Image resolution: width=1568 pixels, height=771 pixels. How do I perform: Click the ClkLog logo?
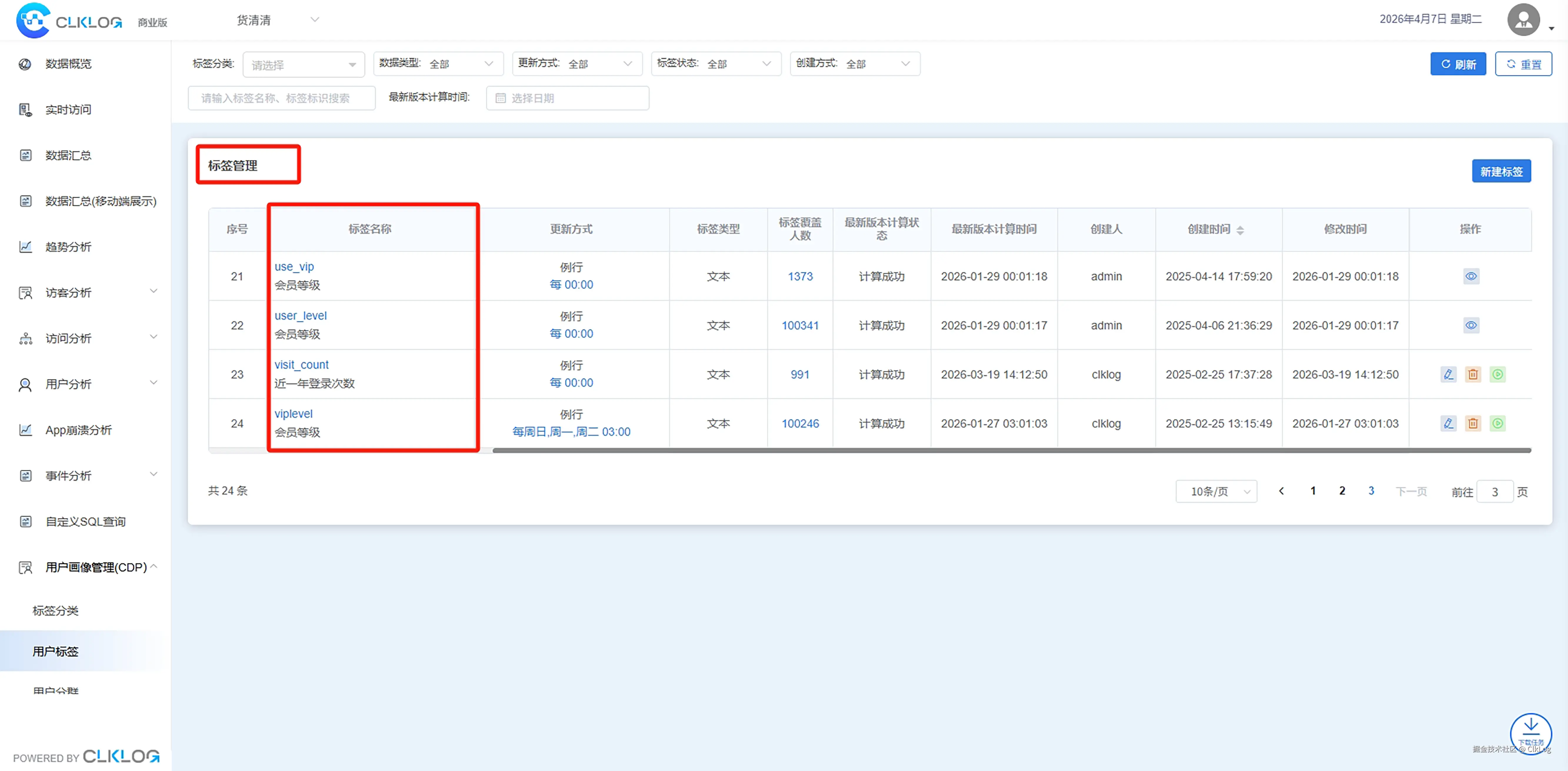click(x=69, y=21)
